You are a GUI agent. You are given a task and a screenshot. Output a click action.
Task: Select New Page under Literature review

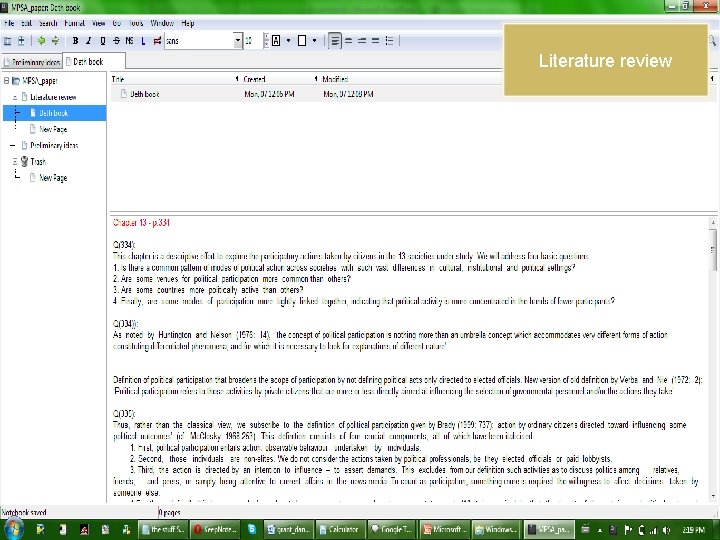53,129
